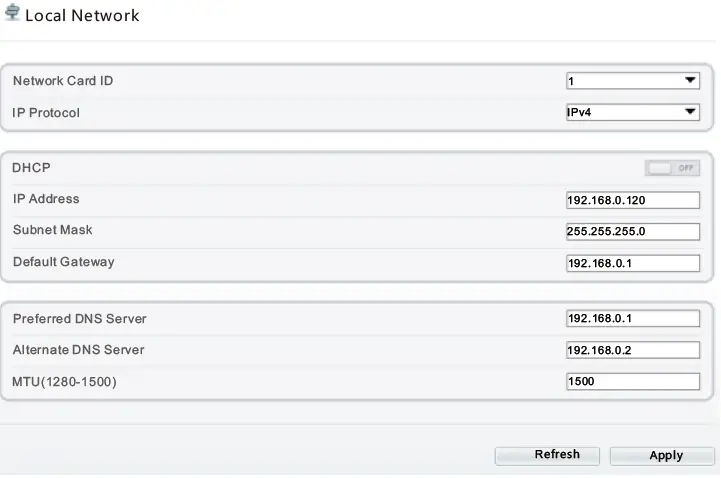Screen dimensions: 721x478
Task: Click the Network Card ID dropdown arrow
Action: pyautogui.click(x=690, y=81)
